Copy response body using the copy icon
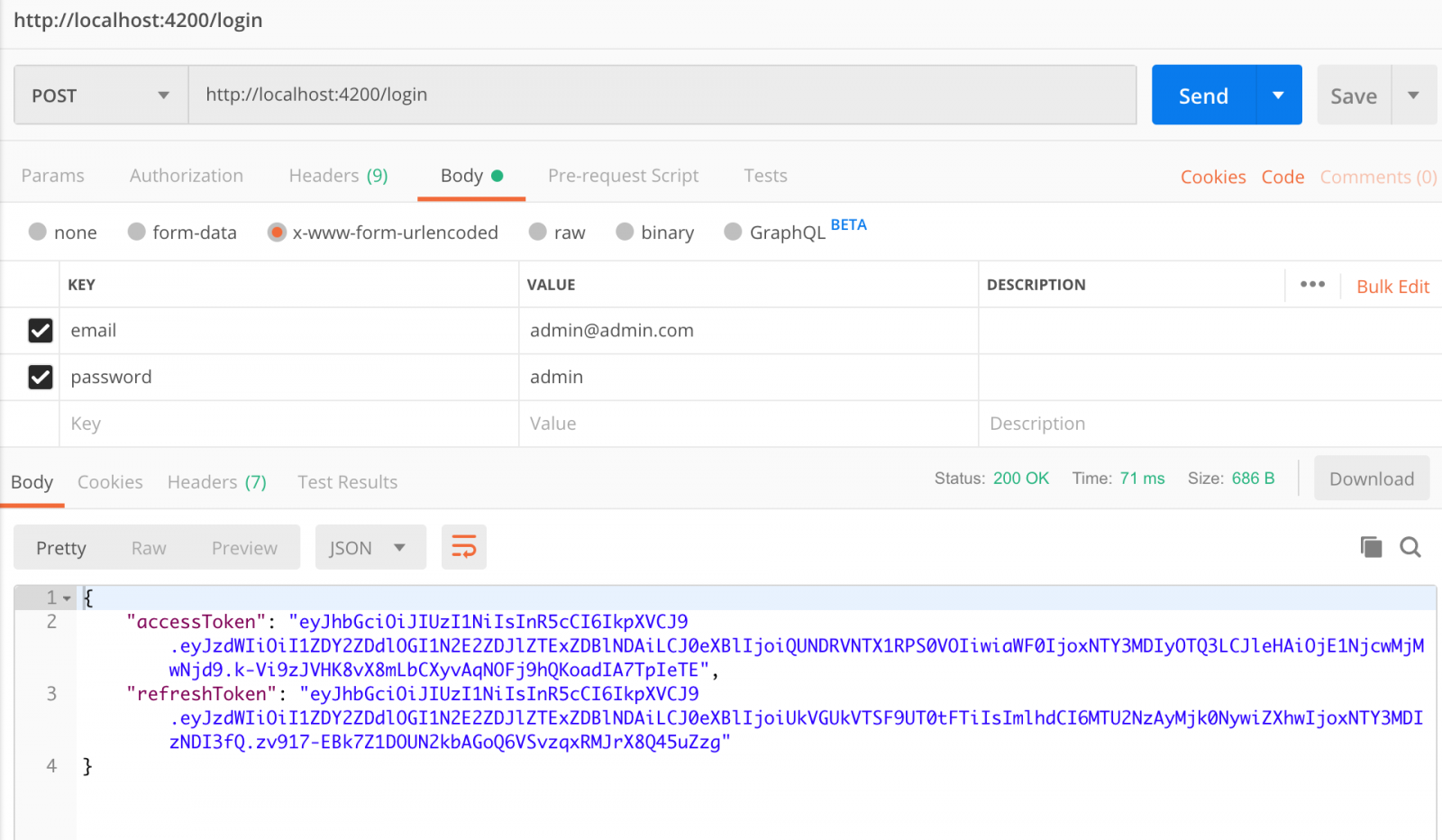 1371,547
